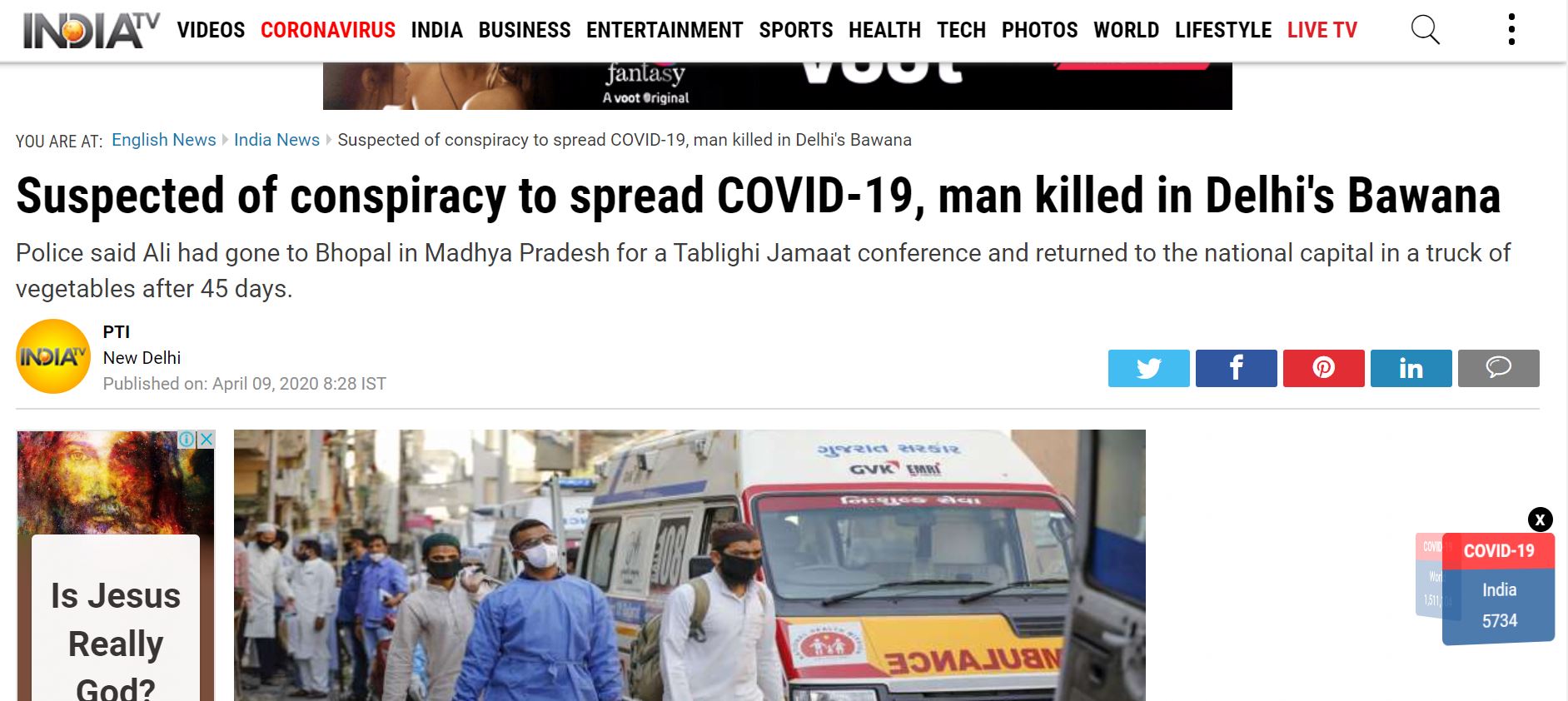Close the COVID-19 counter widget
The width and height of the screenshot is (1568, 701).
point(1540,520)
